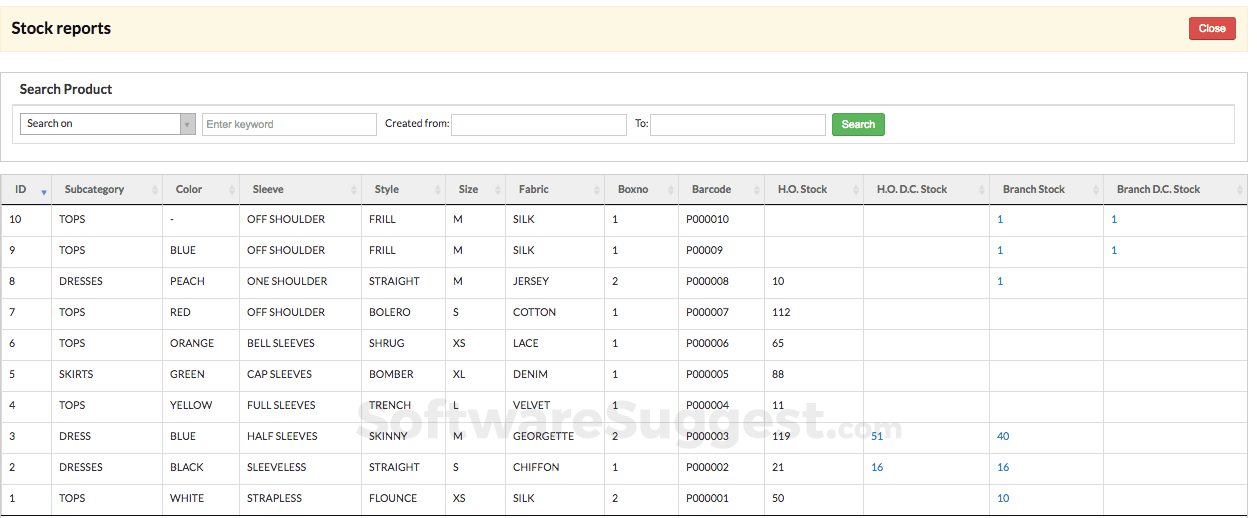Close the Stock reports panel
Viewport: 1257px width, 518px height.
coord(1212,28)
